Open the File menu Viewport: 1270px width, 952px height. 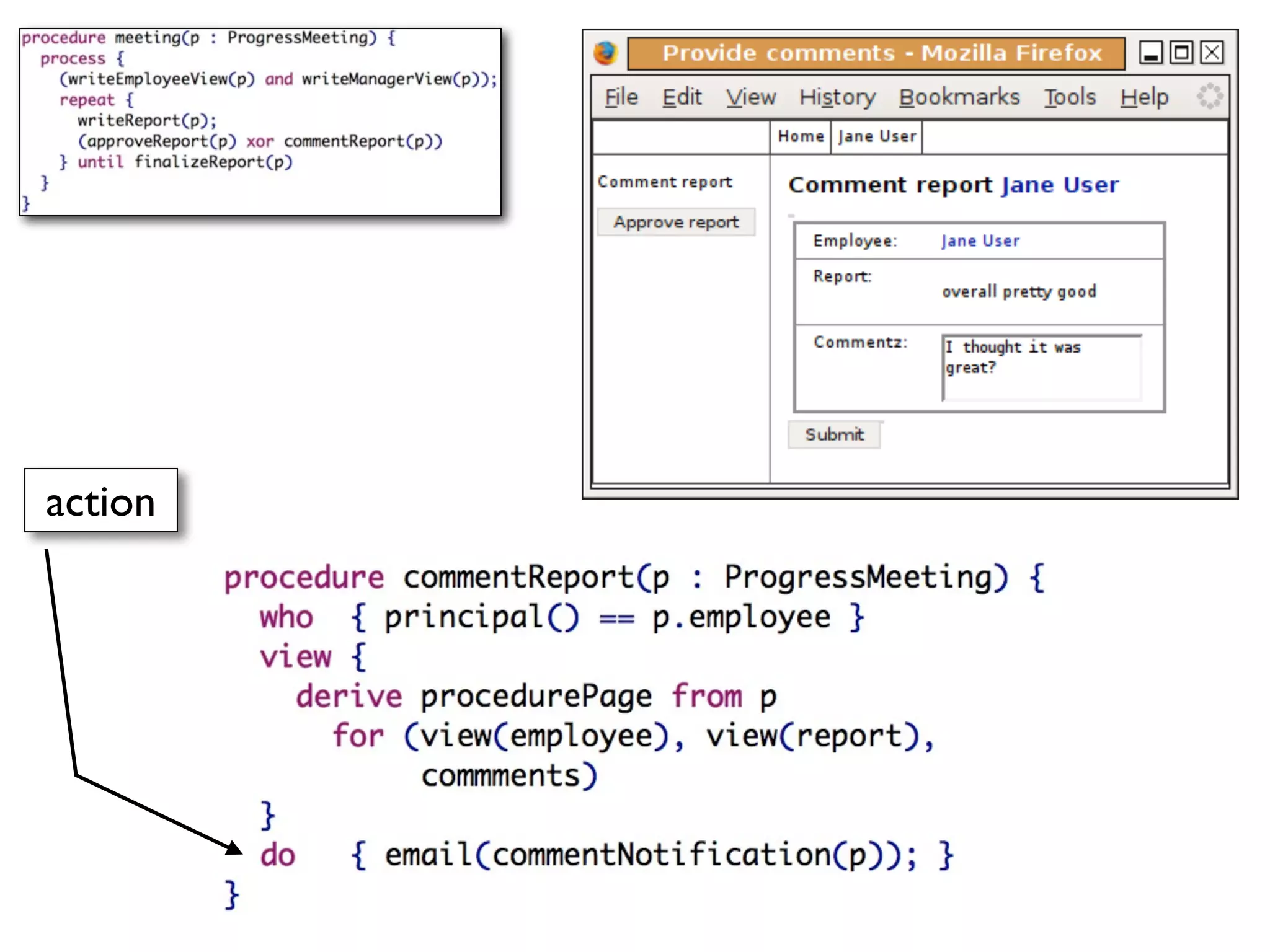621,97
